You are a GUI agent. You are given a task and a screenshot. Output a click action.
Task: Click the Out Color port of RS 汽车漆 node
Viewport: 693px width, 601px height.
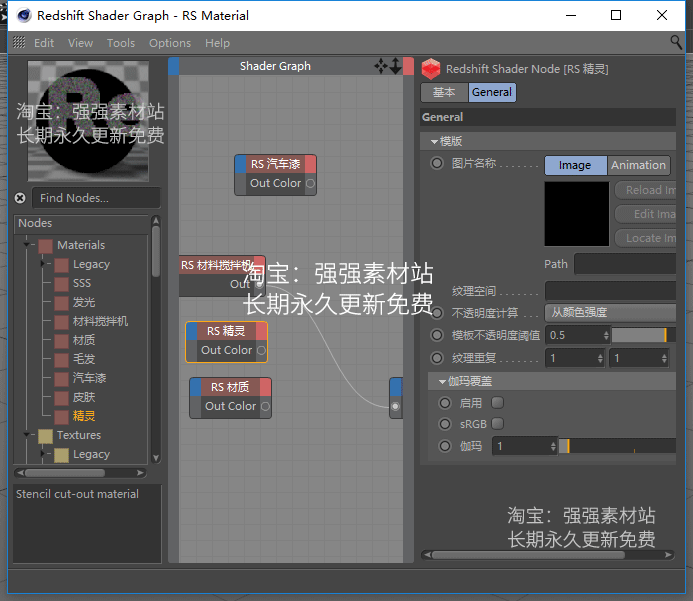click(310, 183)
